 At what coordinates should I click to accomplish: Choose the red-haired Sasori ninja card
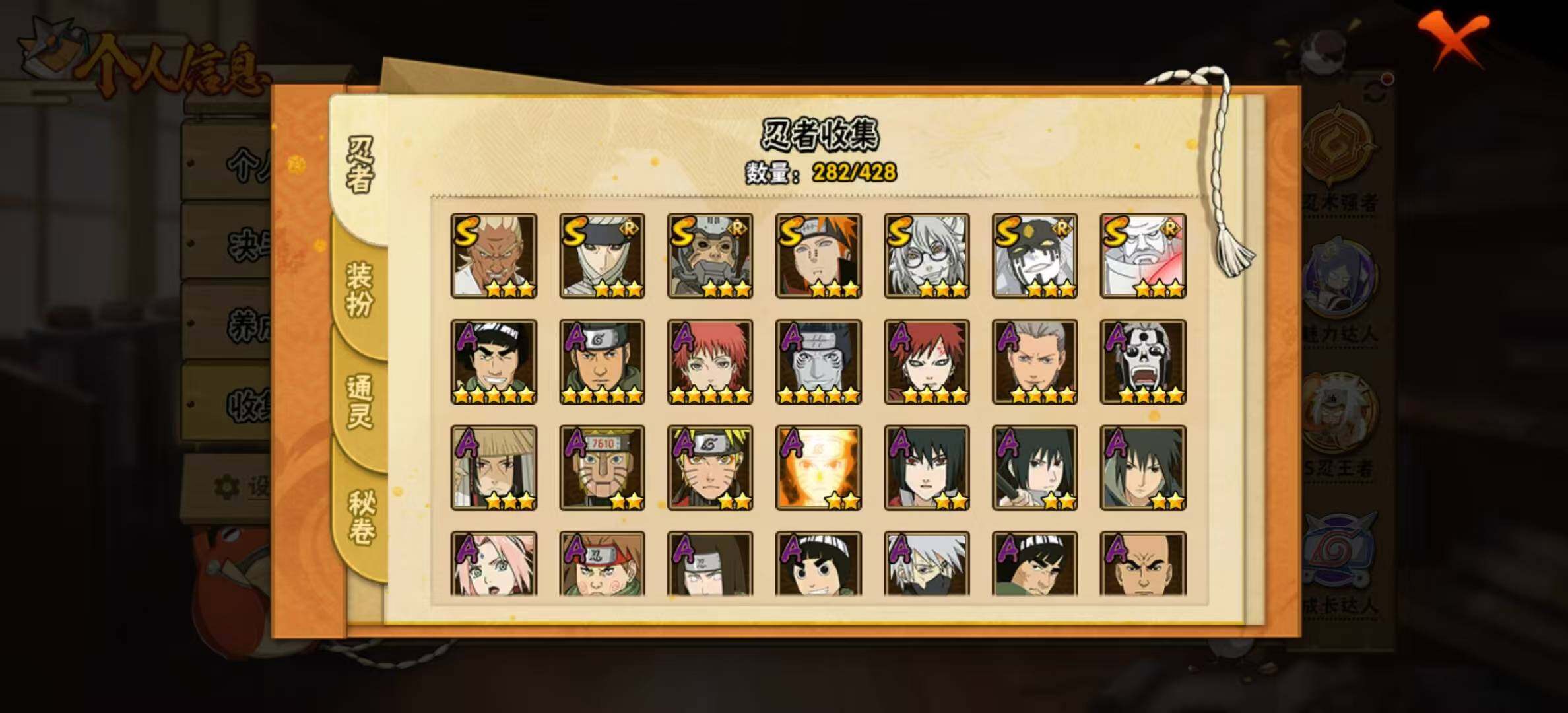tap(710, 362)
